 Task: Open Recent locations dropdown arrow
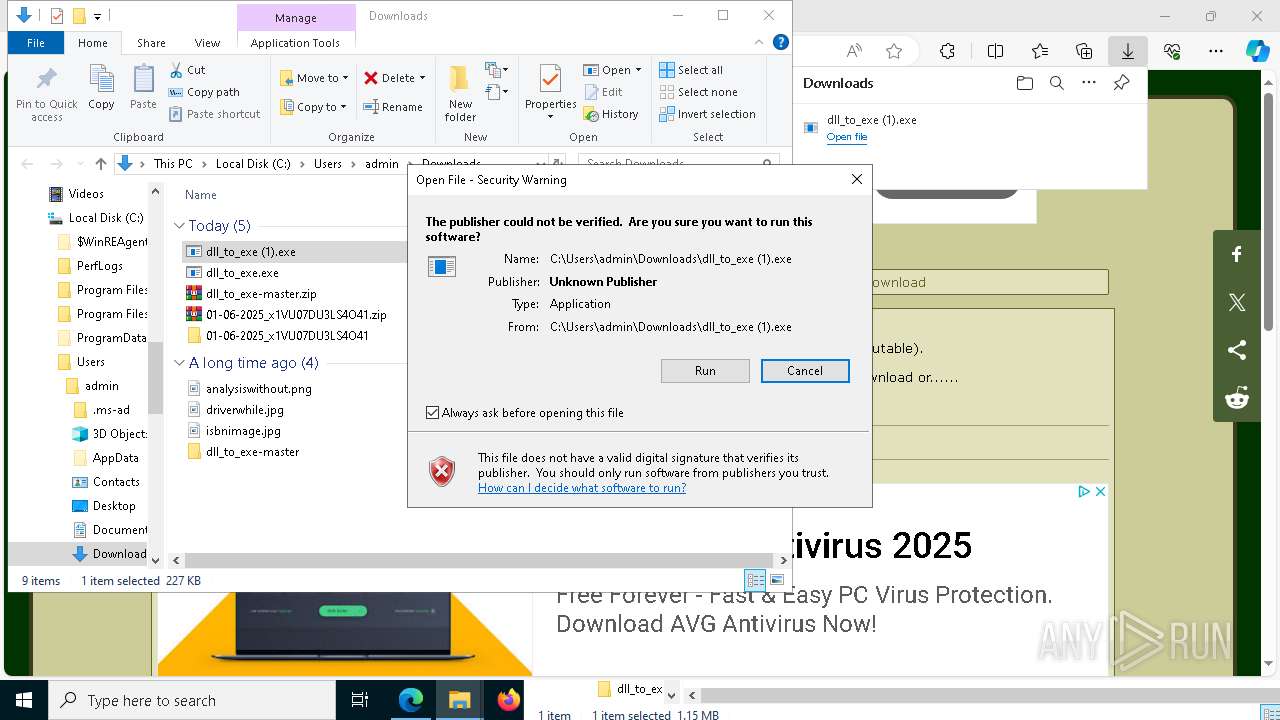80,164
